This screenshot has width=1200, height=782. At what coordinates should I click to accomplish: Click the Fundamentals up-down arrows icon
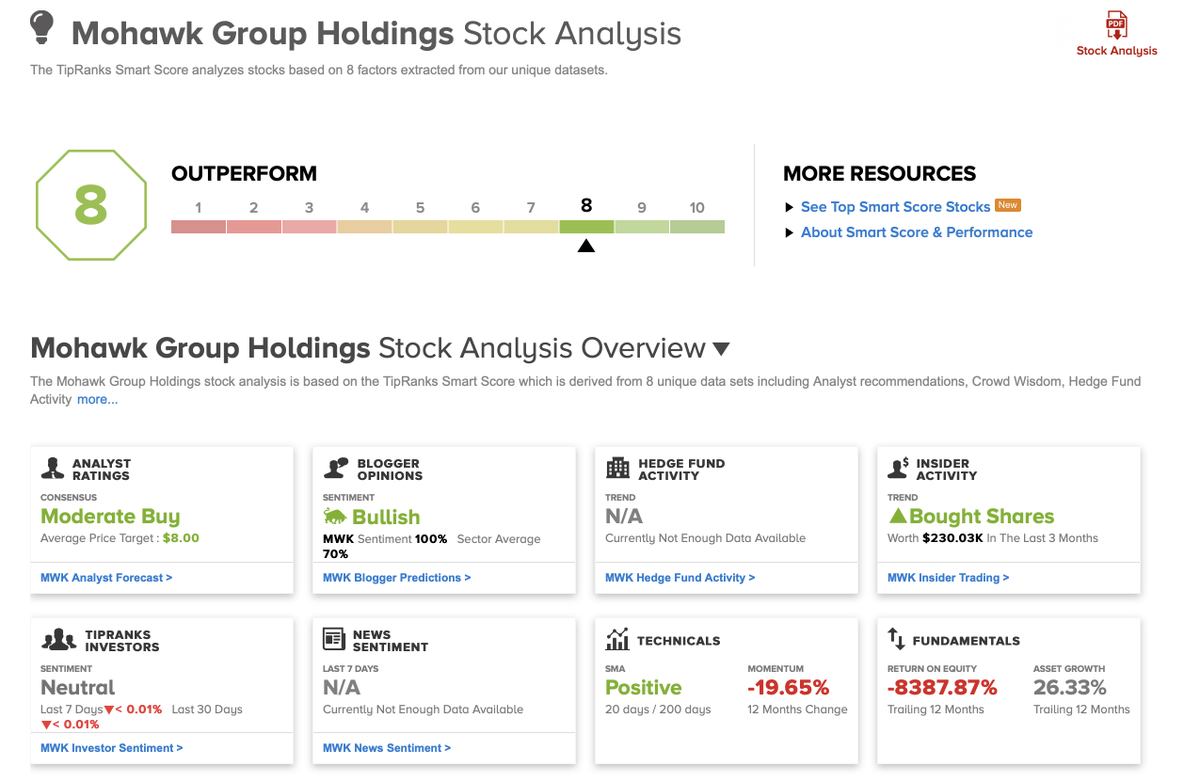click(x=897, y=639)
